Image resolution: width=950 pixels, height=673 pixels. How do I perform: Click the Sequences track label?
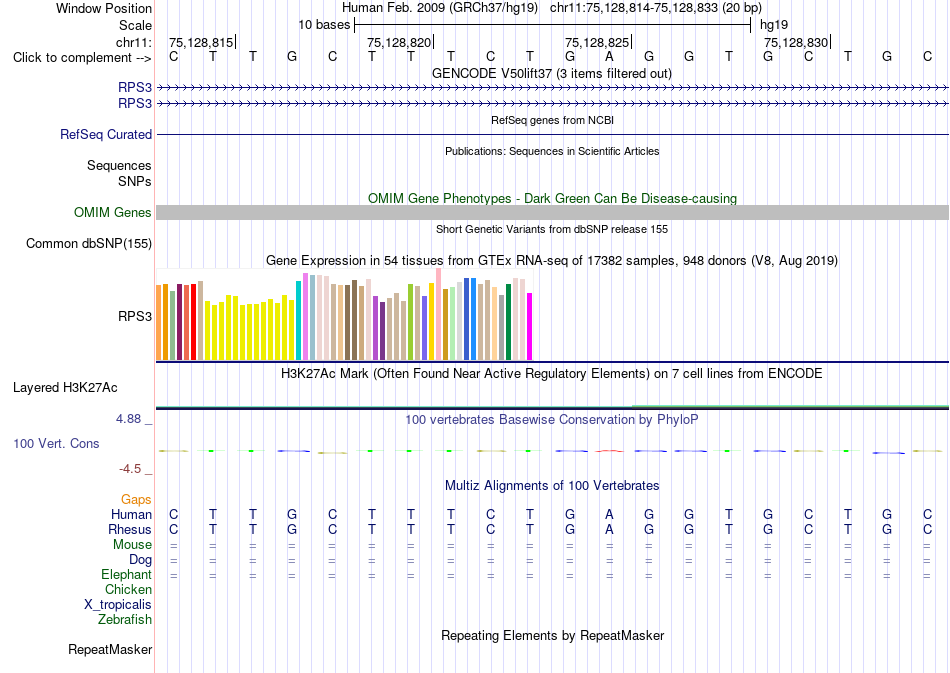click(x=119, y=165)
